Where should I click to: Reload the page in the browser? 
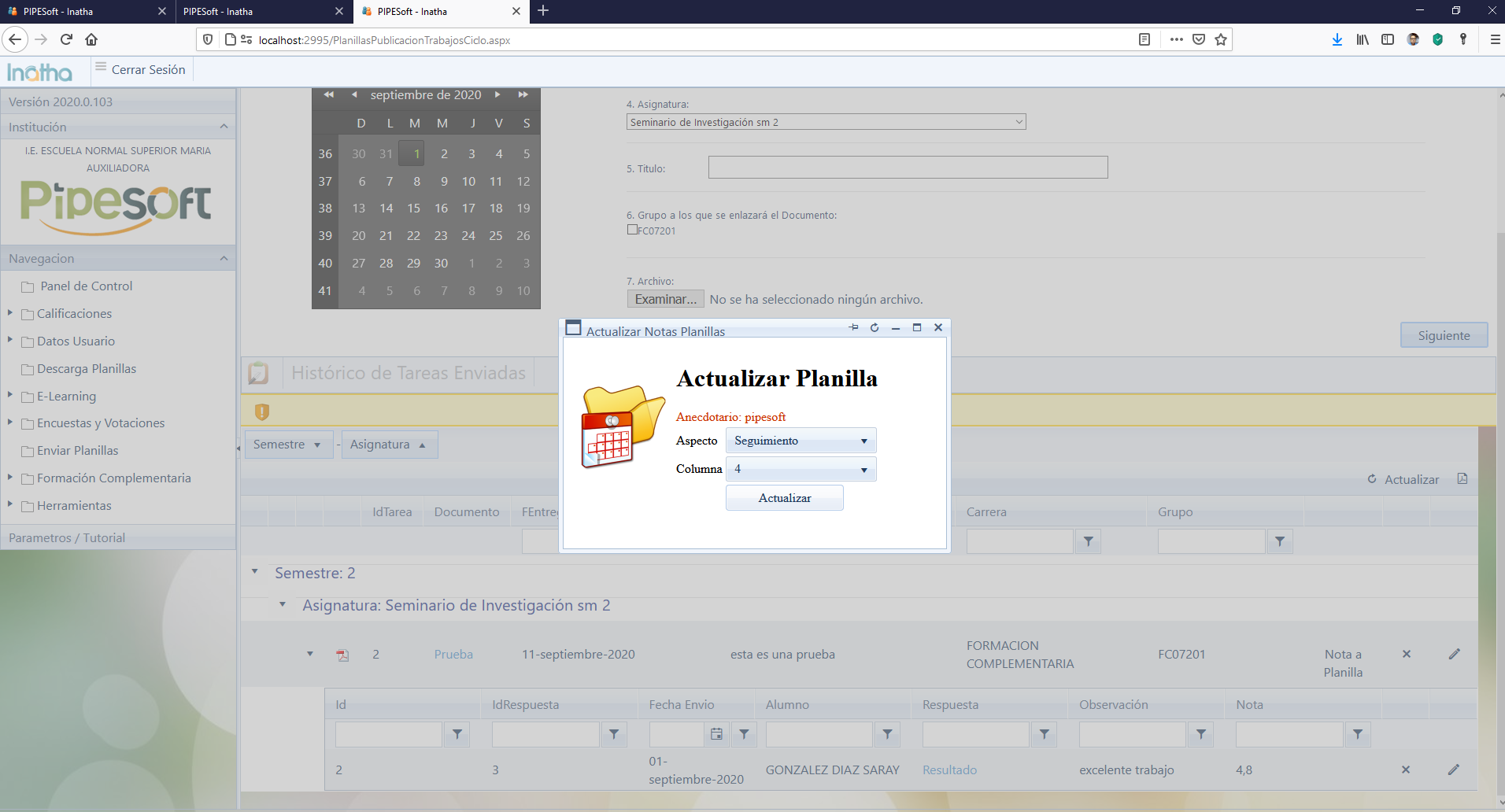click(66, 39)
